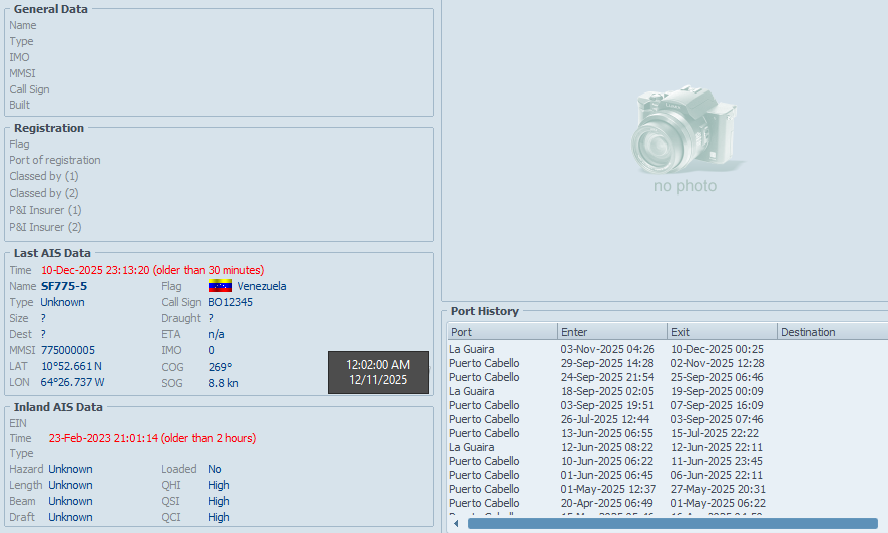Select longitude 64°26.737 W

[x=72, y=382]
